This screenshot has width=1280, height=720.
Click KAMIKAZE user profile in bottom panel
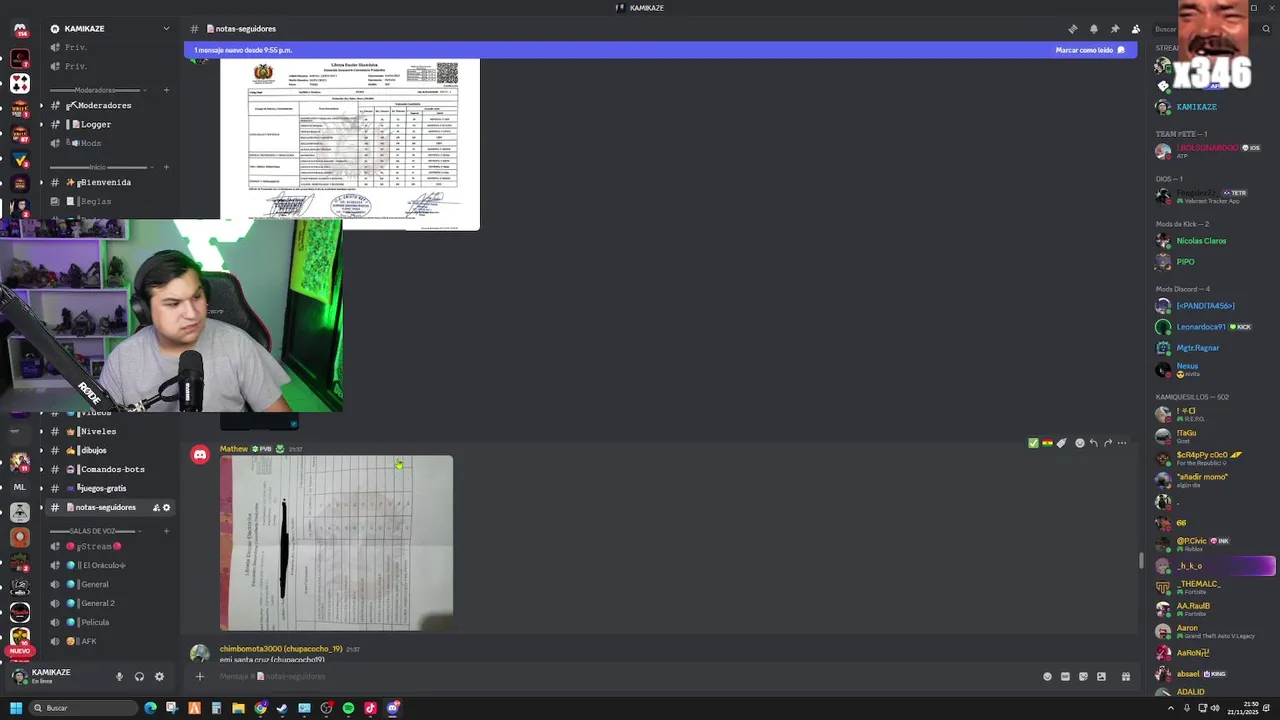pyautogui.click(x=50, y=676)
